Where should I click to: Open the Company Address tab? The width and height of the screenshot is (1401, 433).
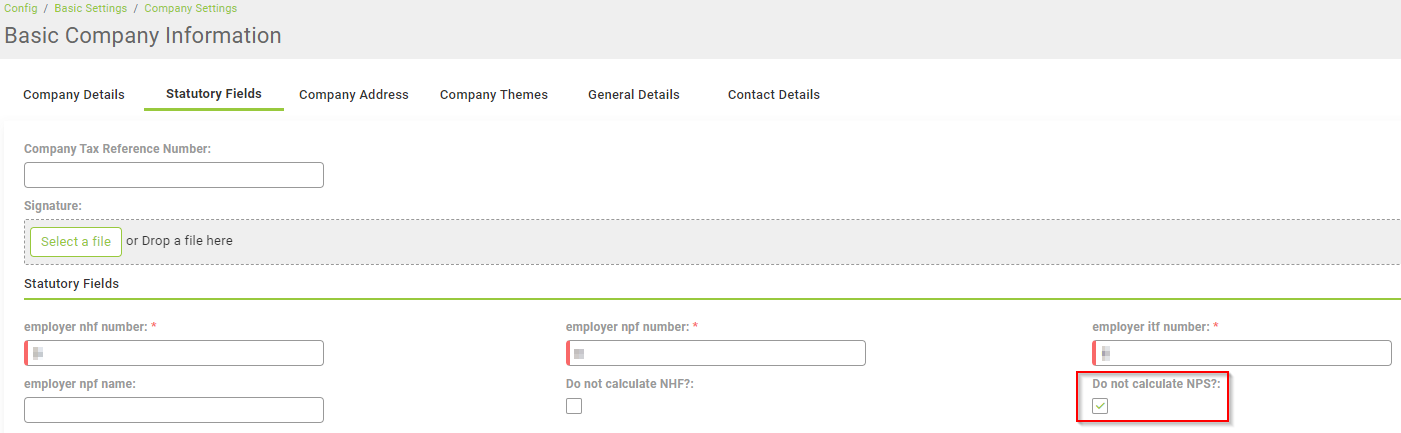tap(354, 95)
